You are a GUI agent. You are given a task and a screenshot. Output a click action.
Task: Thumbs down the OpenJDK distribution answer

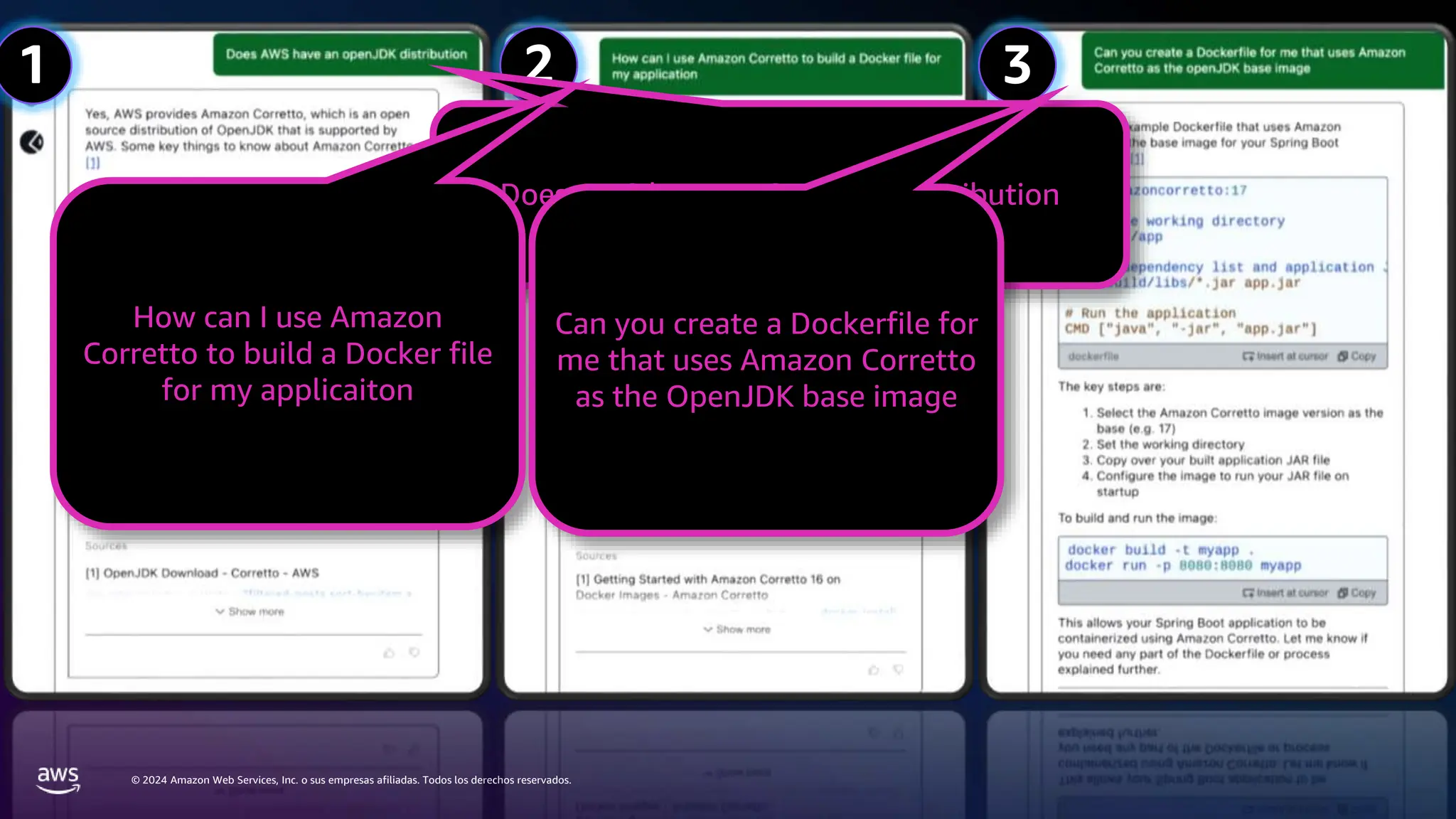coord(414,653)
